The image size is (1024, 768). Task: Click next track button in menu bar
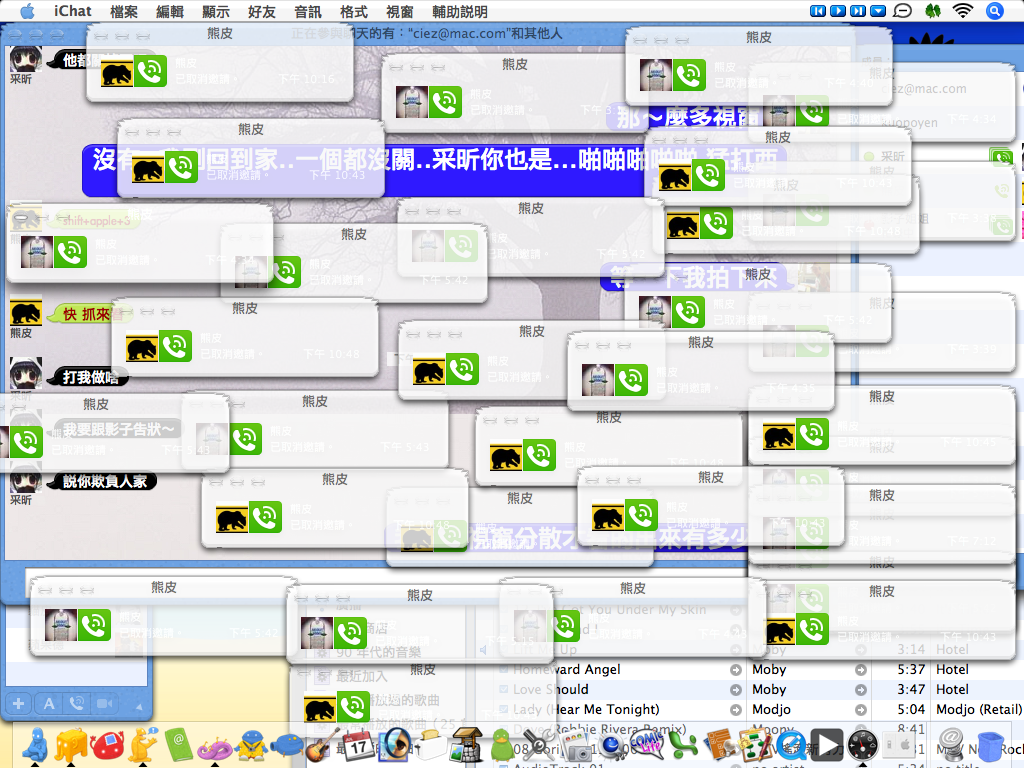(858, 10)
